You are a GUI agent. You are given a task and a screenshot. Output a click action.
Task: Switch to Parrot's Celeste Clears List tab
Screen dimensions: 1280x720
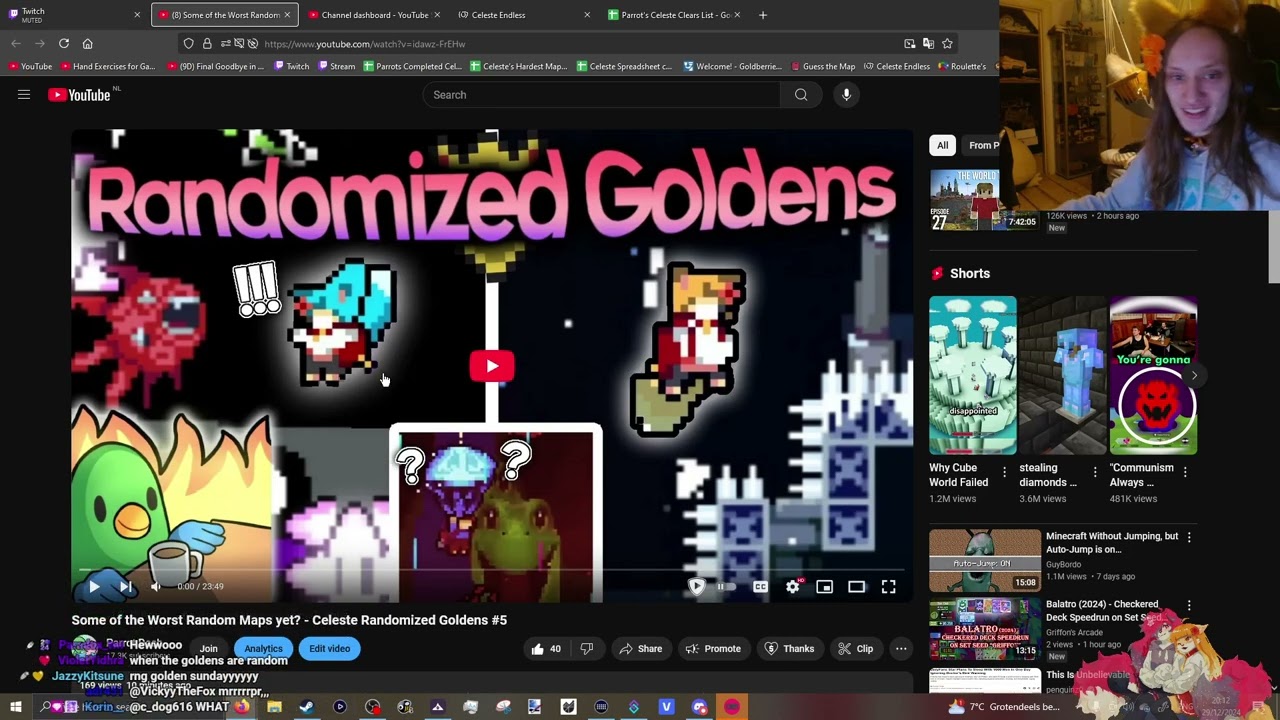(674, 15)
